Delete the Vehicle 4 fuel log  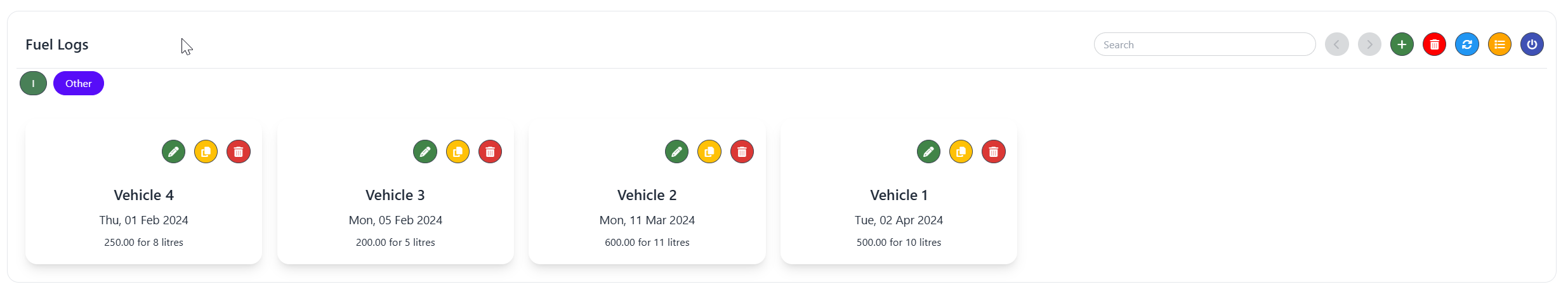point(239,152)
